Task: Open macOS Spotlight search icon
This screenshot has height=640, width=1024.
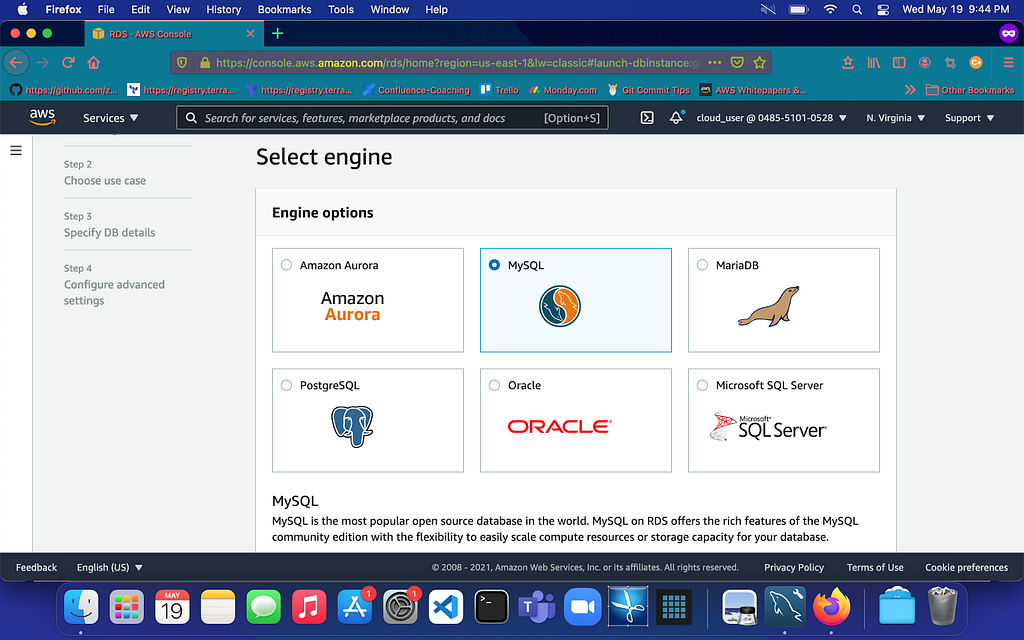Action: pos(857,10)
